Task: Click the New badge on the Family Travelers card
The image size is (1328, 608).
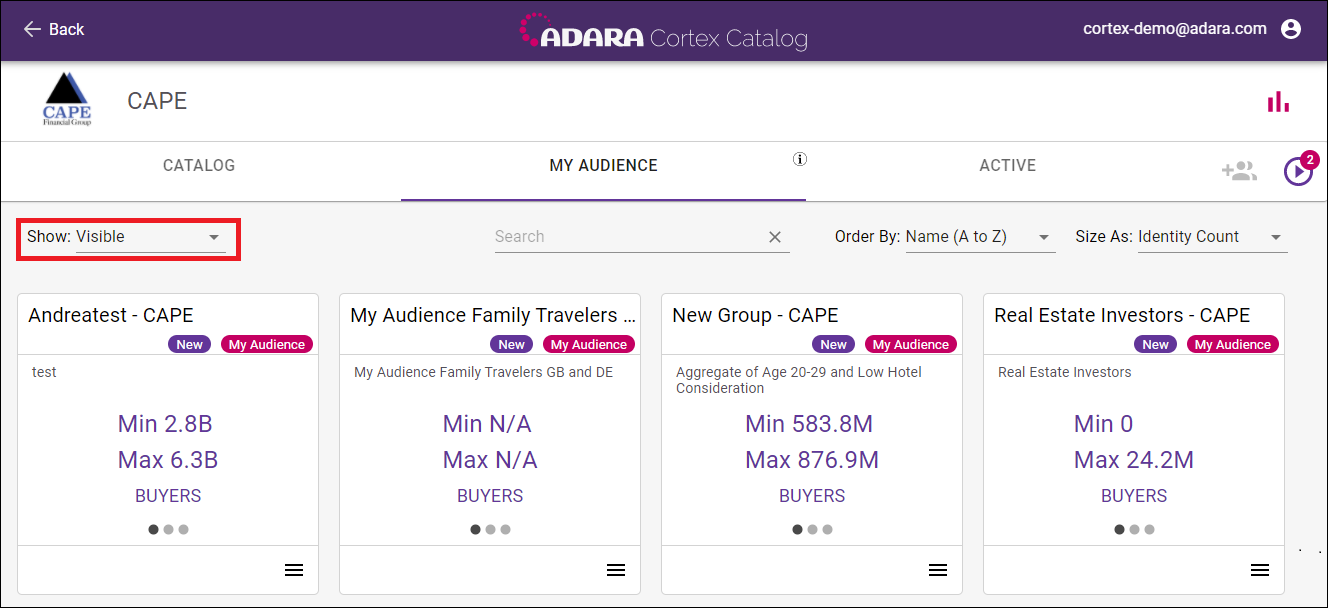Action: coord(512,344)
